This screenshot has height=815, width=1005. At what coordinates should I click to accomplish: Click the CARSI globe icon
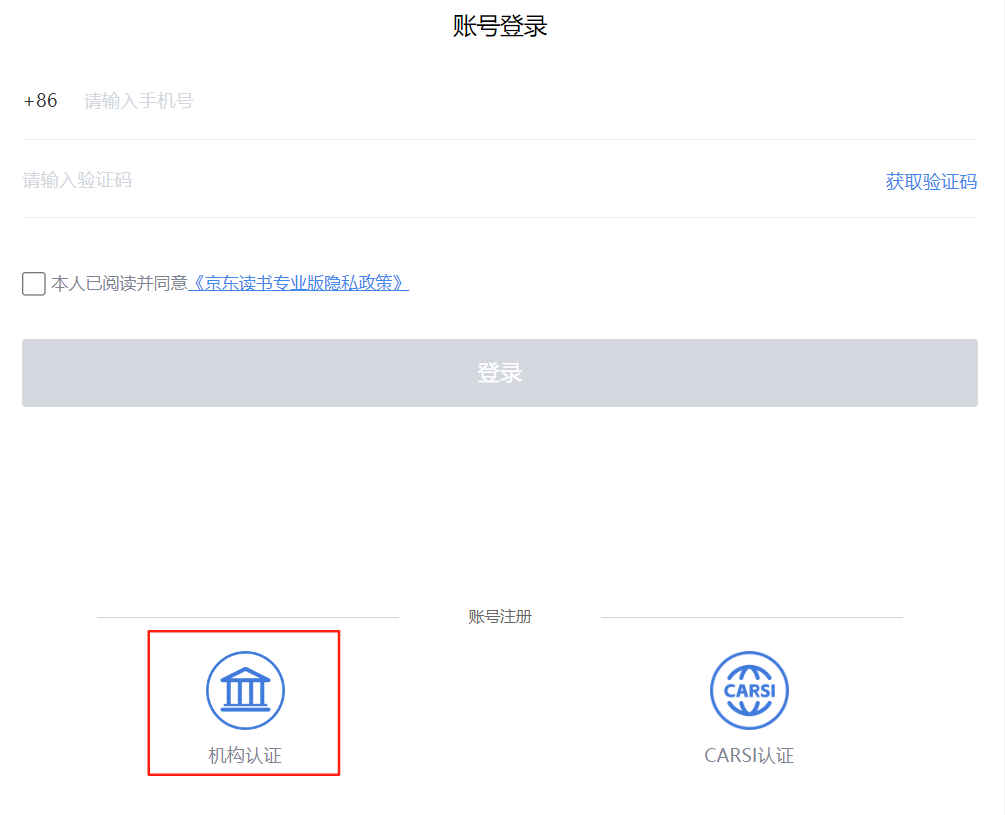[x=749, y=690]
